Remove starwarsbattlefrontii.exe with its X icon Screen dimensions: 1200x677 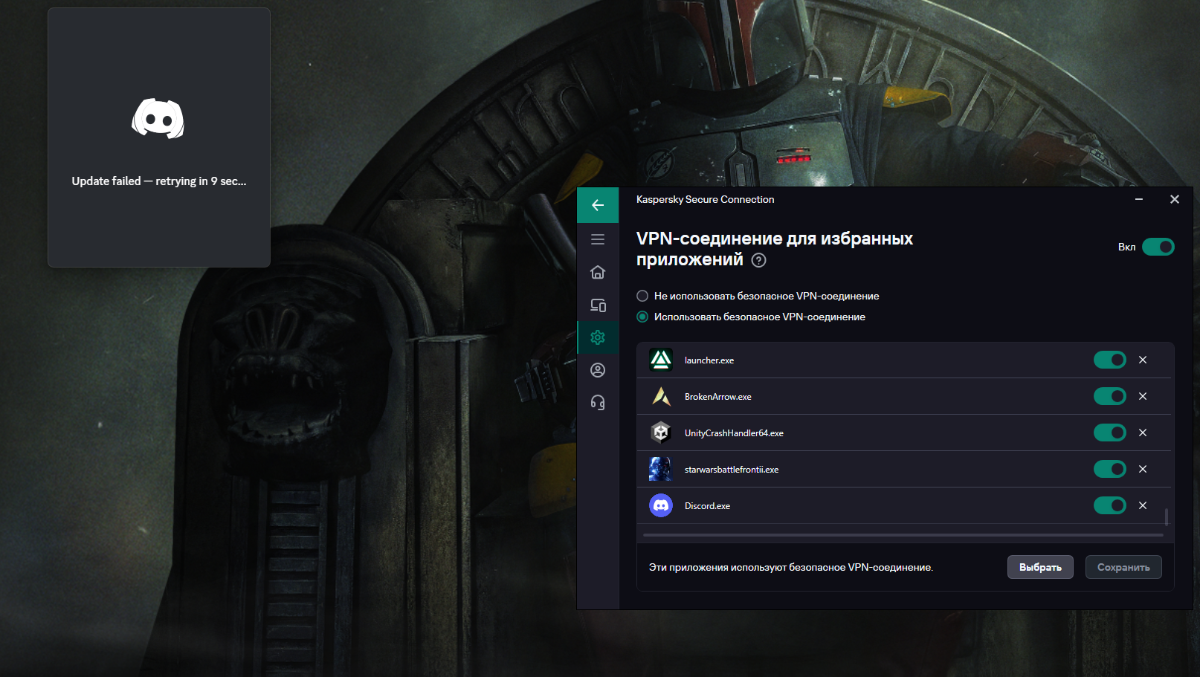point(1143,469)
